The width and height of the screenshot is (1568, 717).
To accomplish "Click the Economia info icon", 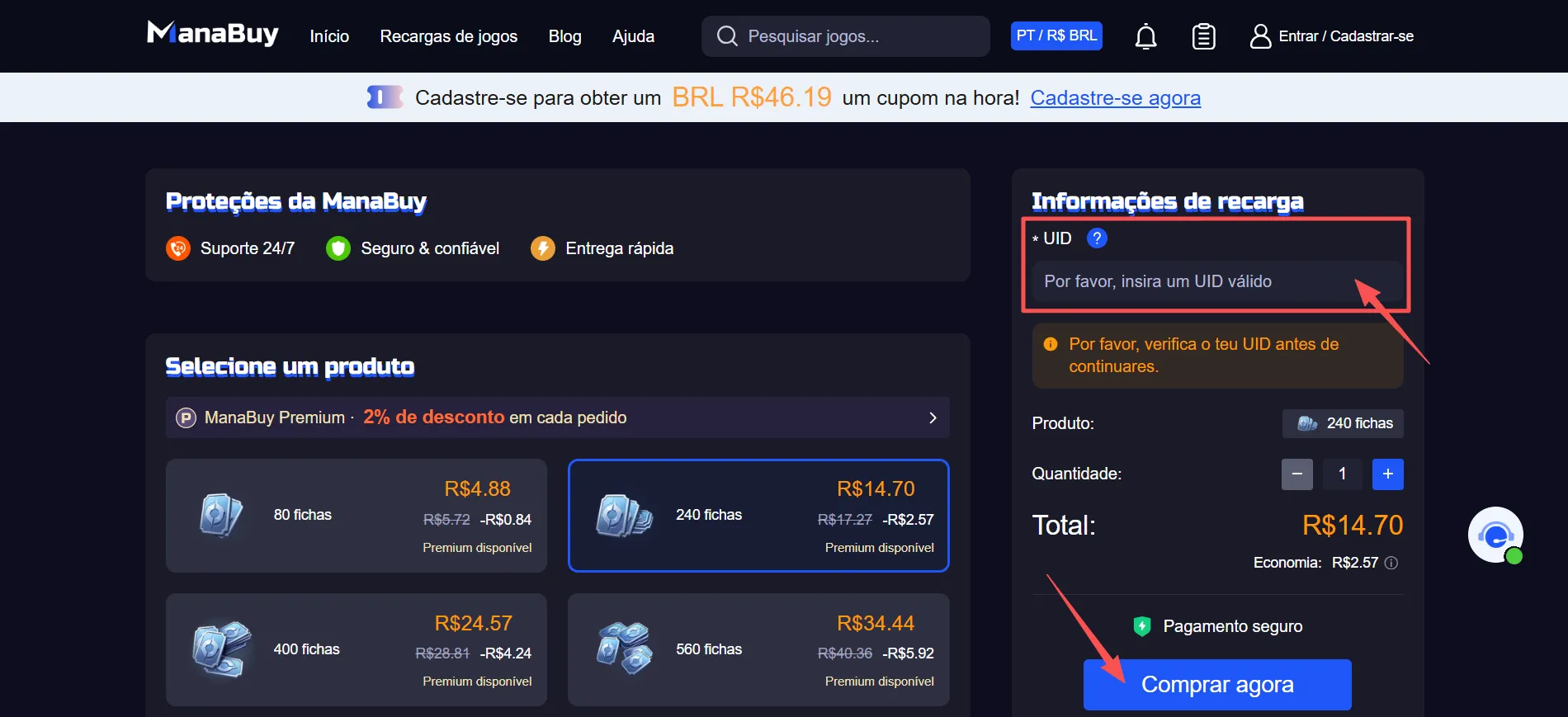I will [x=1391, y=563].
